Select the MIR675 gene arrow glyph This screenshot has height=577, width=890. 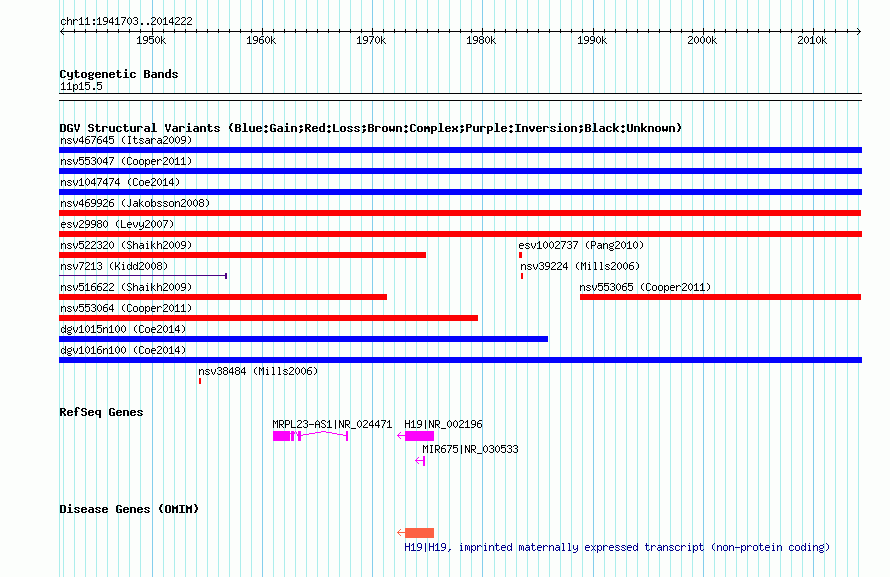tap(420, 461)
